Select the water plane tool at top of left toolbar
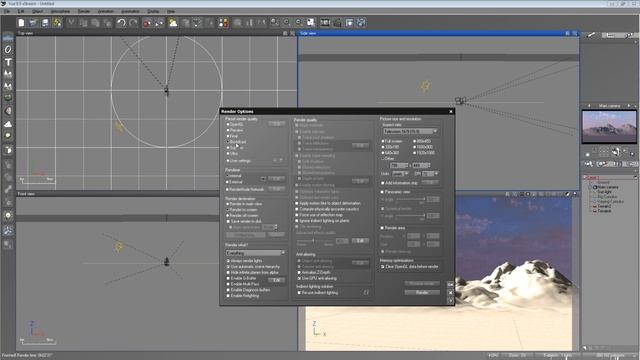Screen dimensions: 640x360 coord(8,38)
